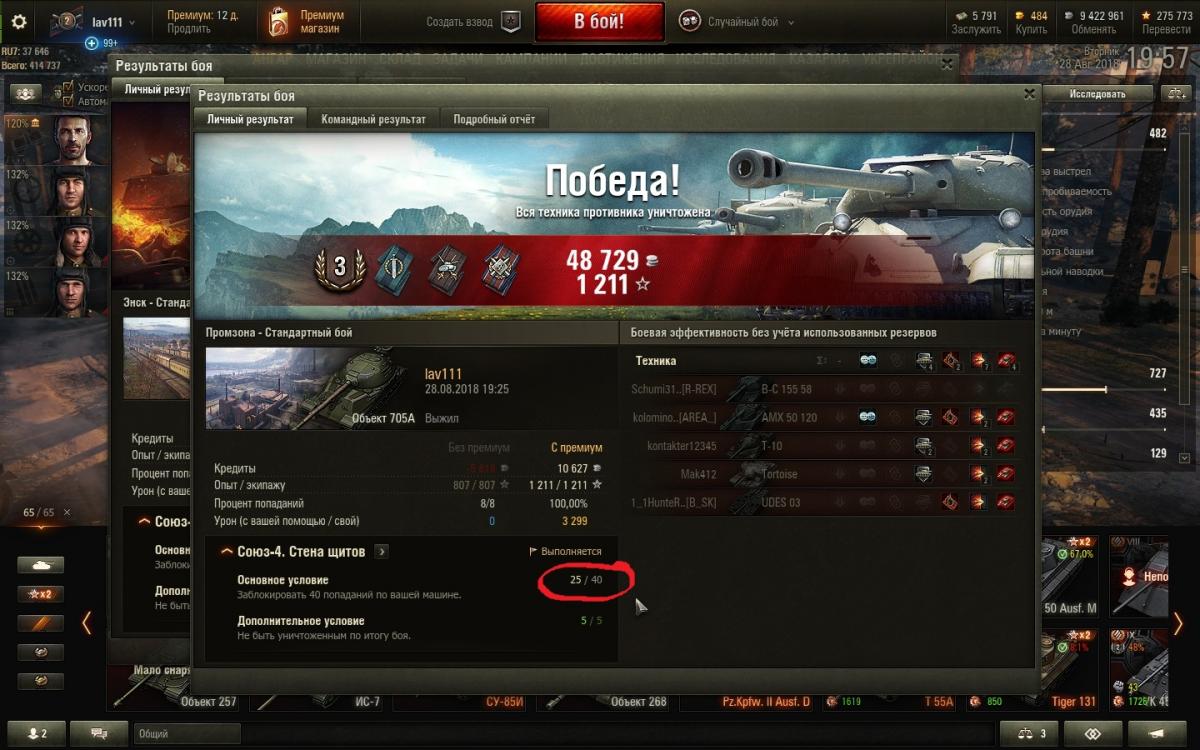Click the Общий chat input field
Viewport: 1200px width, 750px height.
(187, 733)
